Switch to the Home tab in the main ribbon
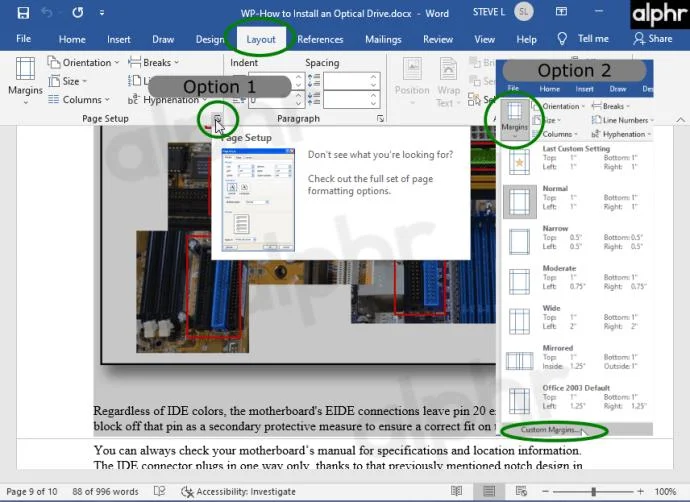690x502 pixels. [x=72, y=39]
